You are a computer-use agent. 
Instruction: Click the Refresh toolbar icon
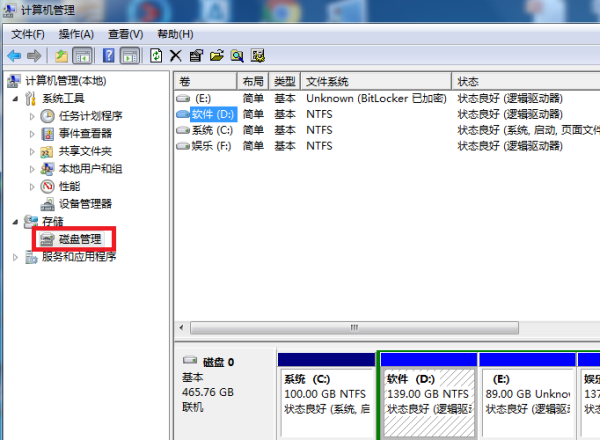coord(156,56)
